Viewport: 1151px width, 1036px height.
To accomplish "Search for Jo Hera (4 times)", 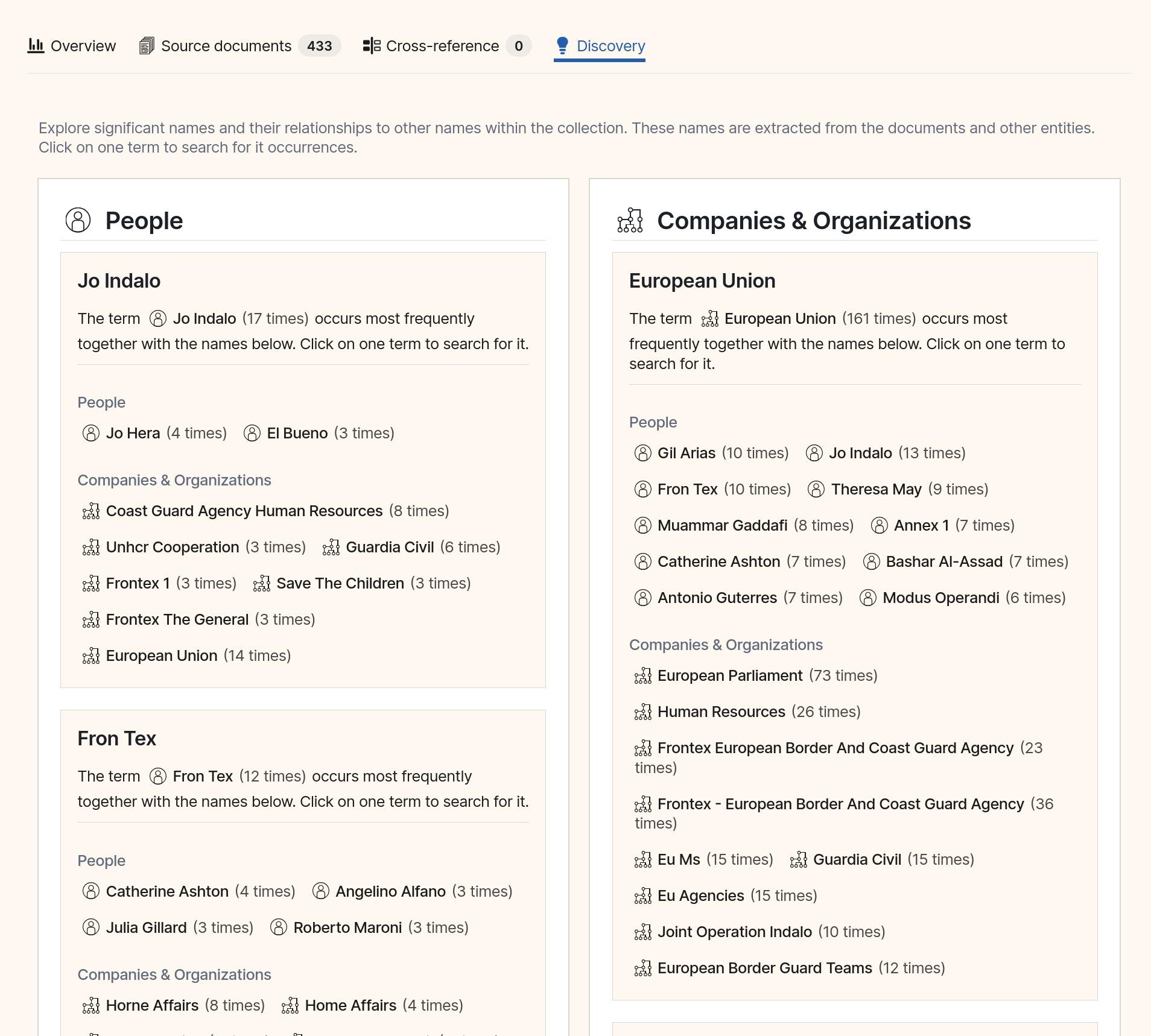I will pyautogui.click(x=154, y=433).
